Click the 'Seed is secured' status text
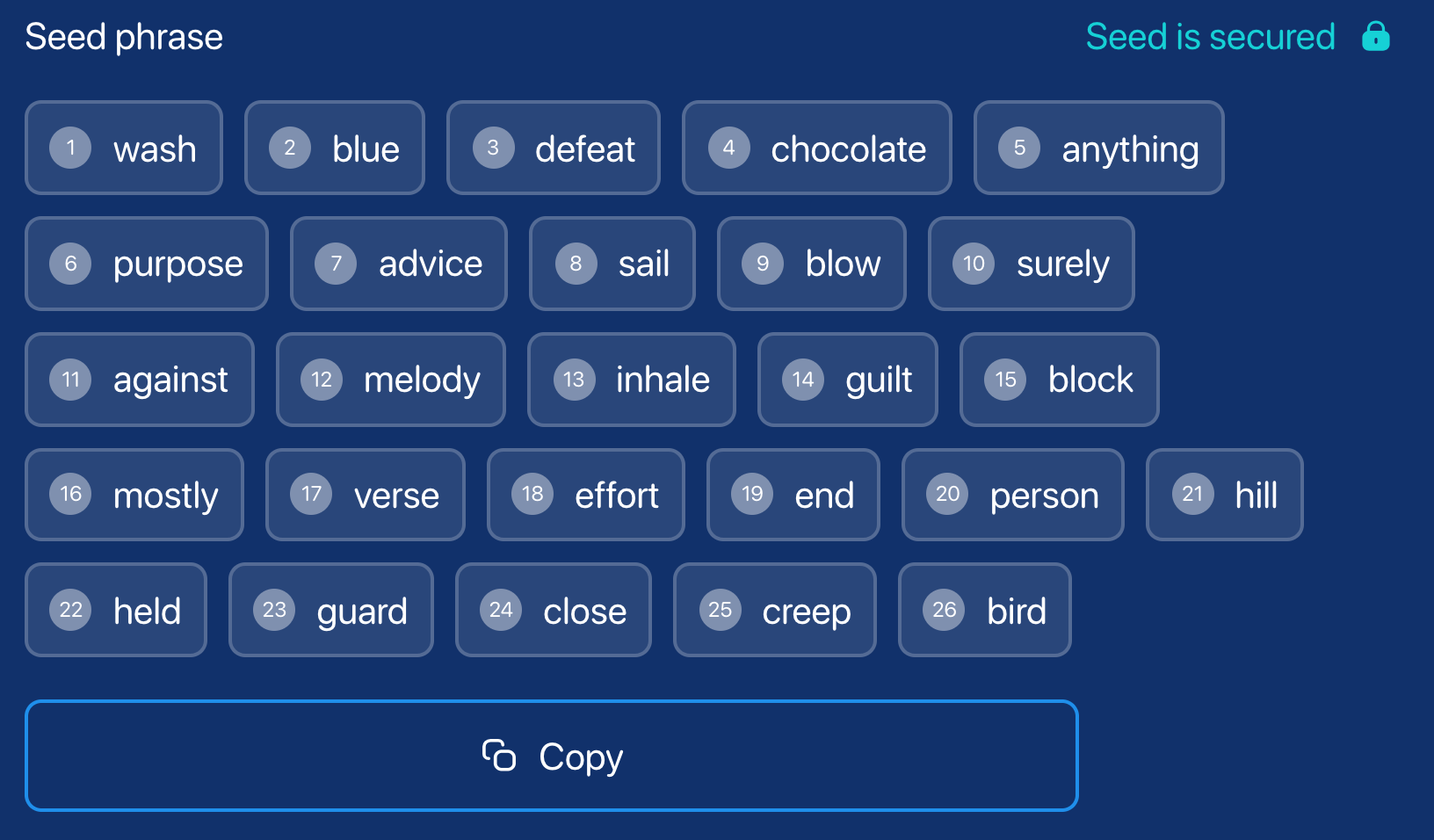Viewport: 1434px width, 840px height. 1210,37
